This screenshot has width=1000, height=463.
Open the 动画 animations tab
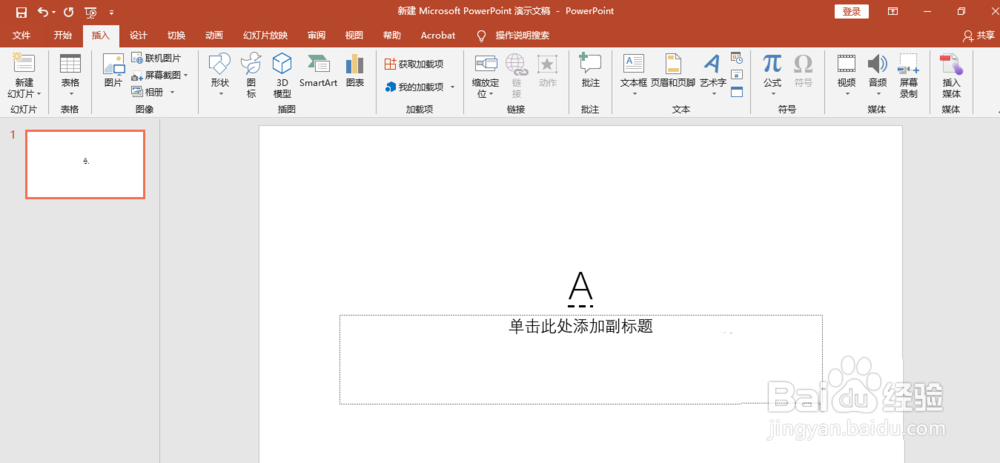(x=214, y=35)
